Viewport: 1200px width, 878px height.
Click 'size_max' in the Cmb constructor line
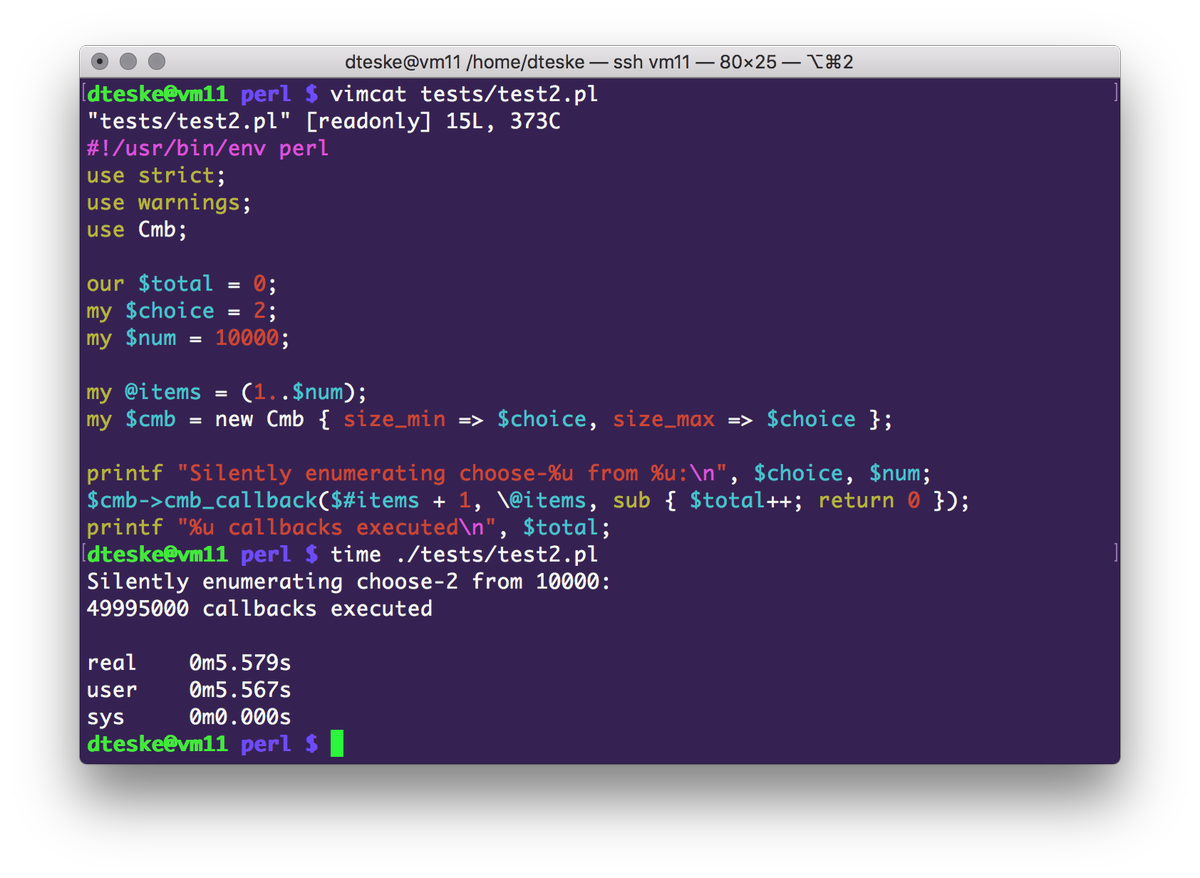(x=664, y=419)
